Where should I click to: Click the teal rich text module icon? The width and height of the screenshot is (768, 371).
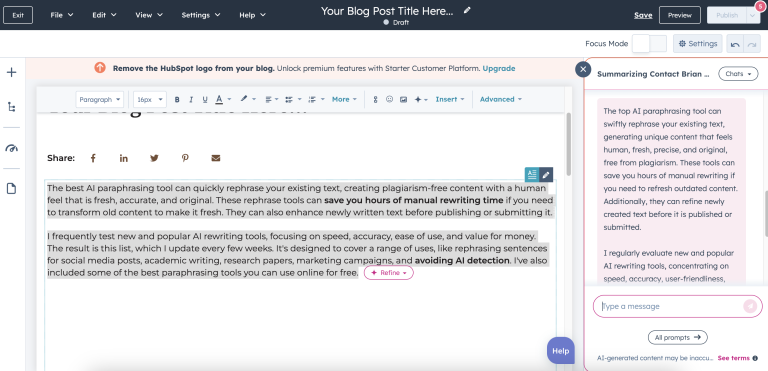(x=531, y=174)
